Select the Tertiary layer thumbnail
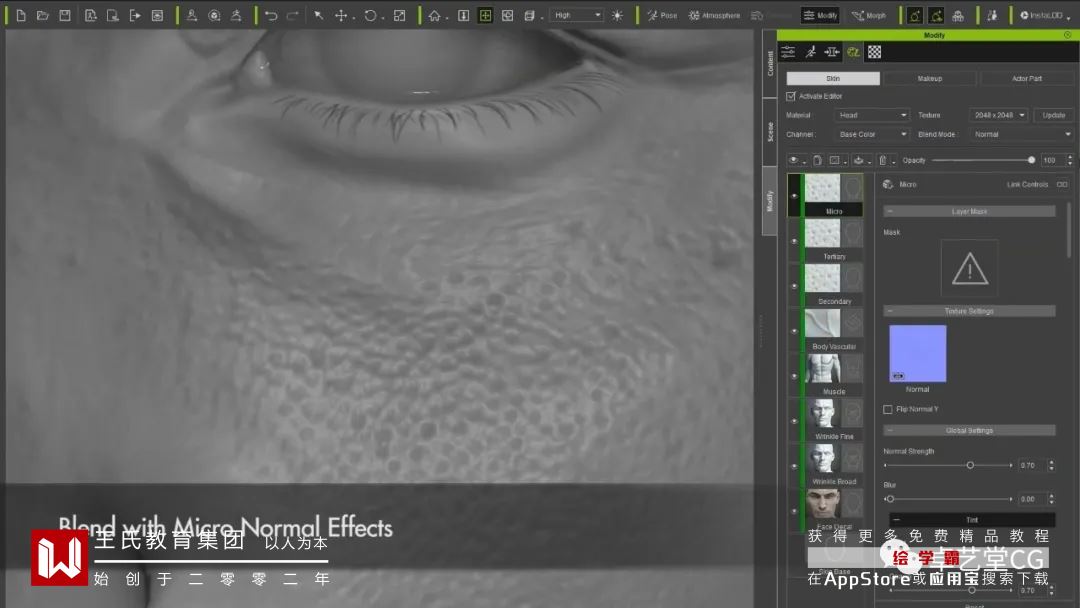Viewport: 1080px width, 608px height. click(822, 233)
